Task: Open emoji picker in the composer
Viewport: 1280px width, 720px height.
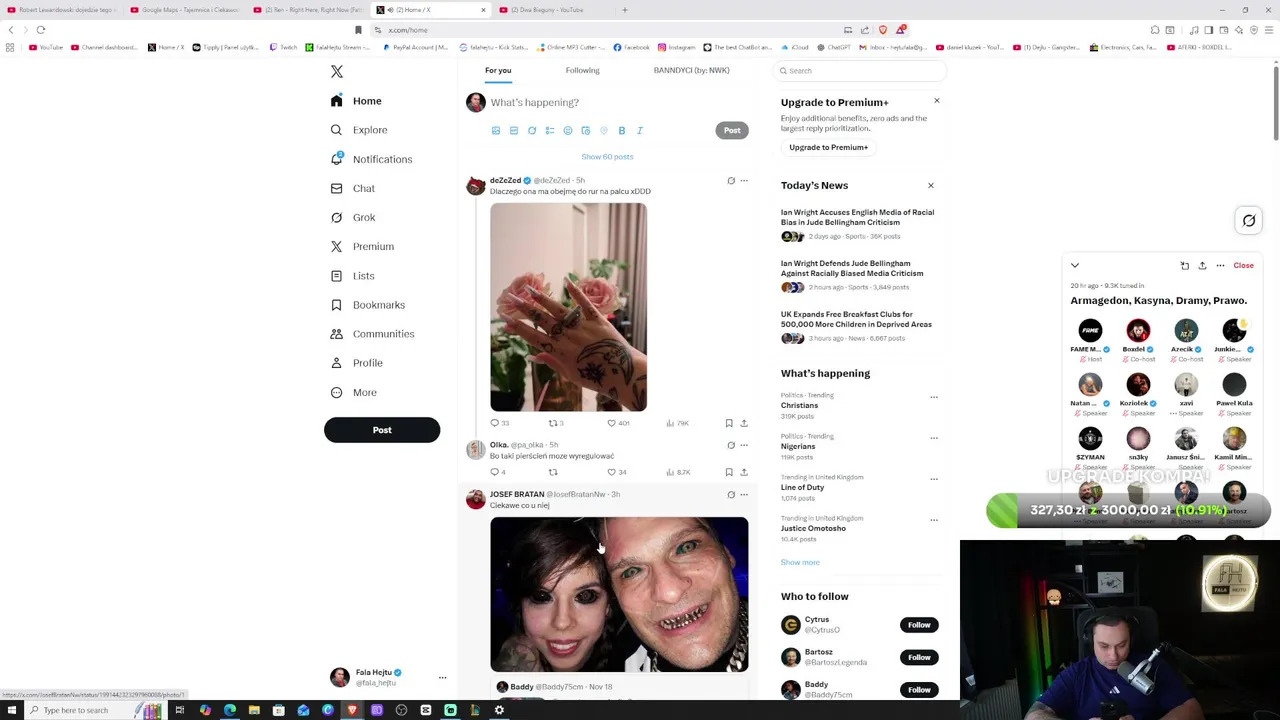Action: click(568, 131)
